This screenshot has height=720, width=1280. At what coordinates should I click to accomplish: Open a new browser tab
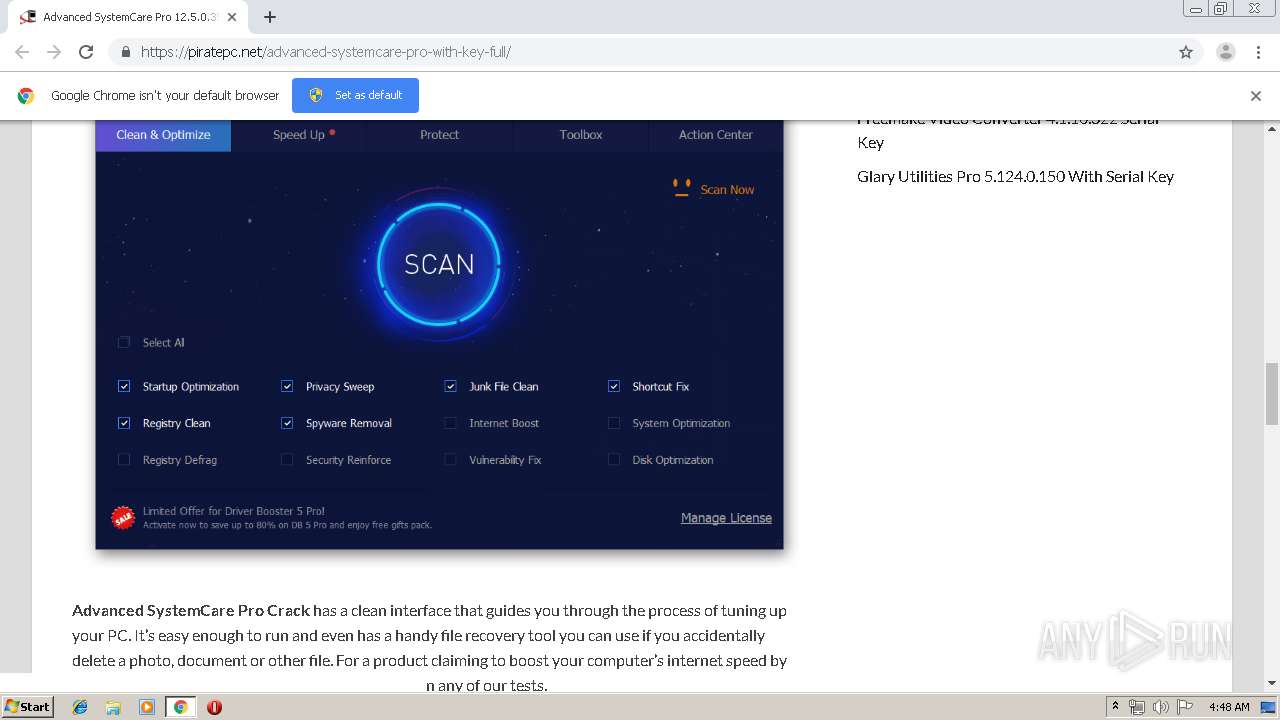(270, 17)
